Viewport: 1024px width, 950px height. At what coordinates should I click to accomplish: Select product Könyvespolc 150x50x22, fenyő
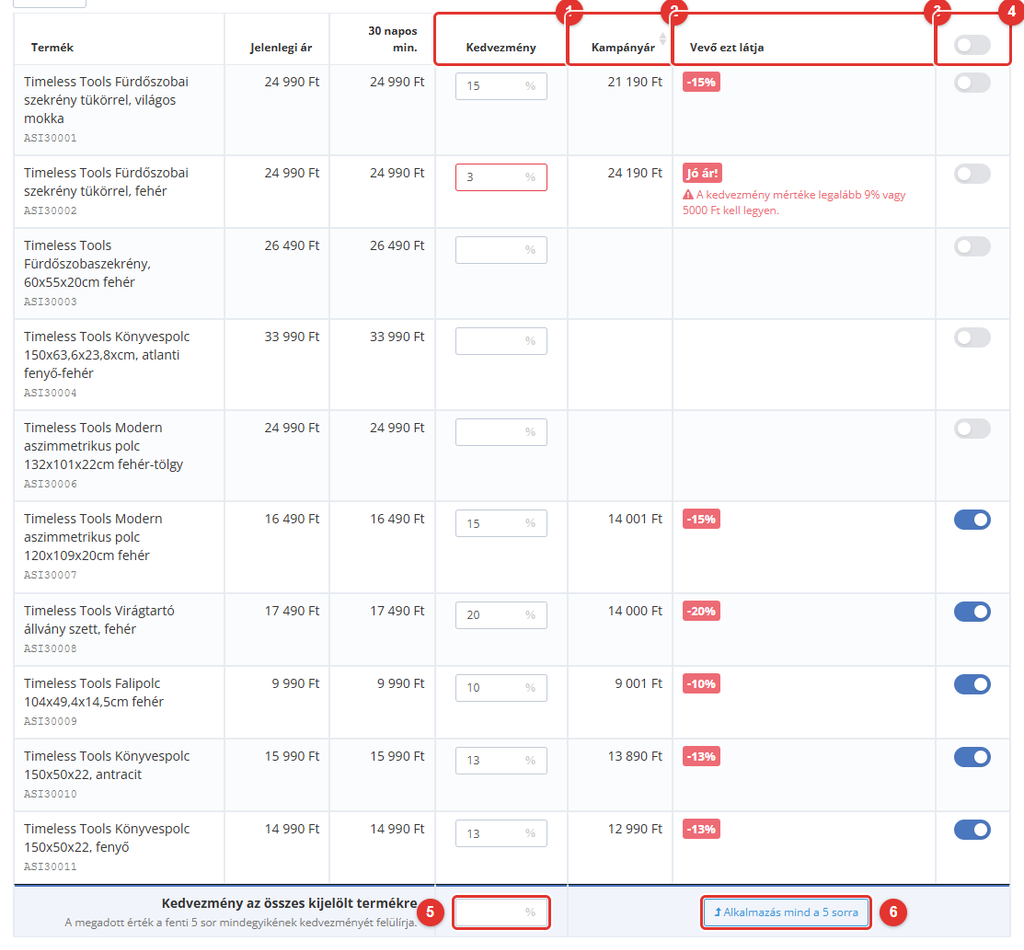point(107,838)
